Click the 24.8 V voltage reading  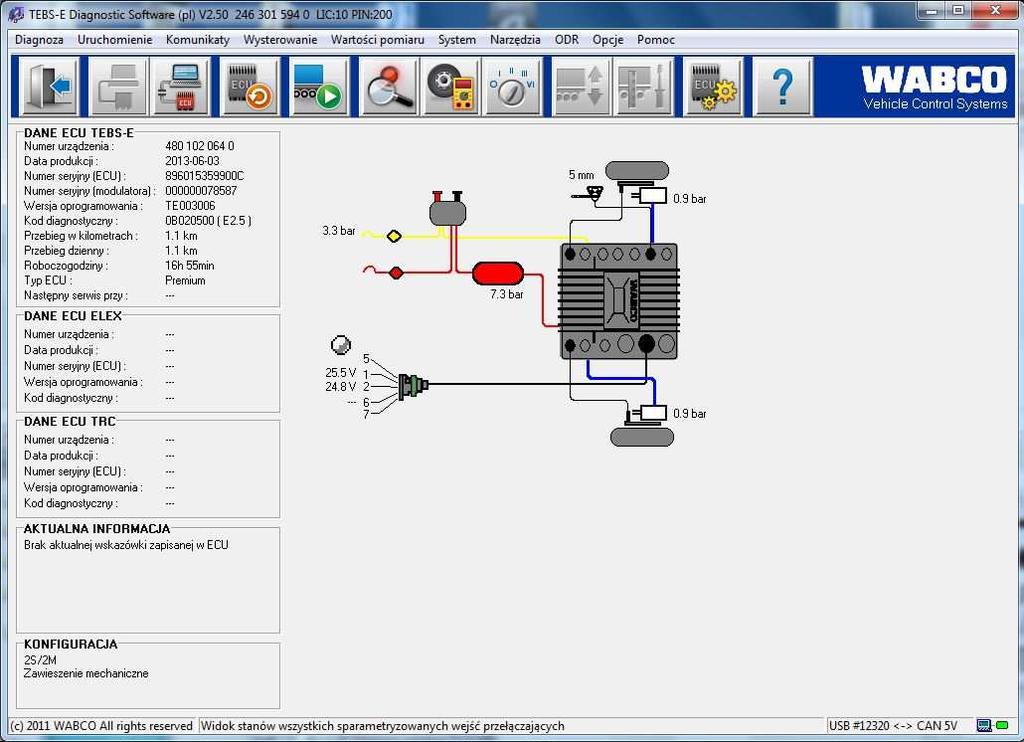(x=341, y=387)
